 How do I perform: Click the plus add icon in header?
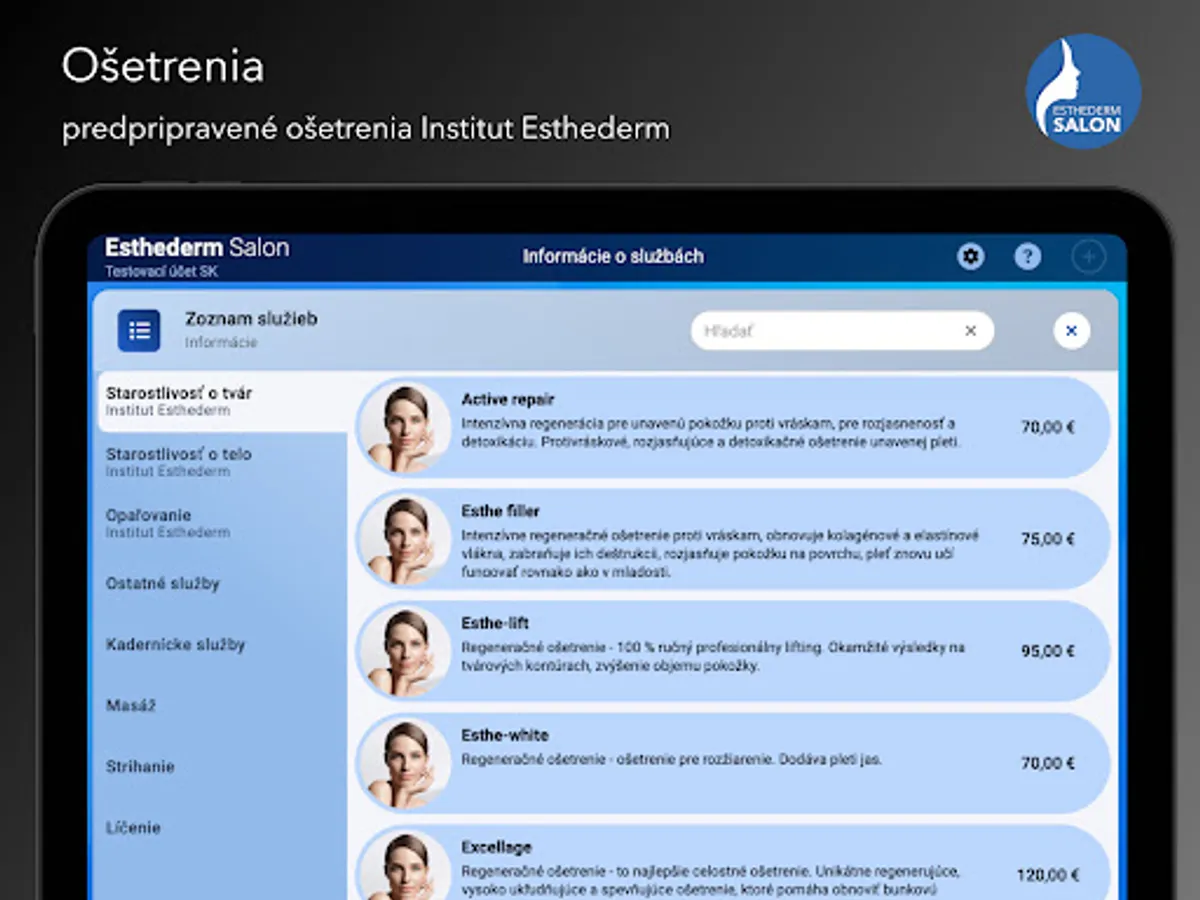pyautogui.click(x=1088, y=257)
